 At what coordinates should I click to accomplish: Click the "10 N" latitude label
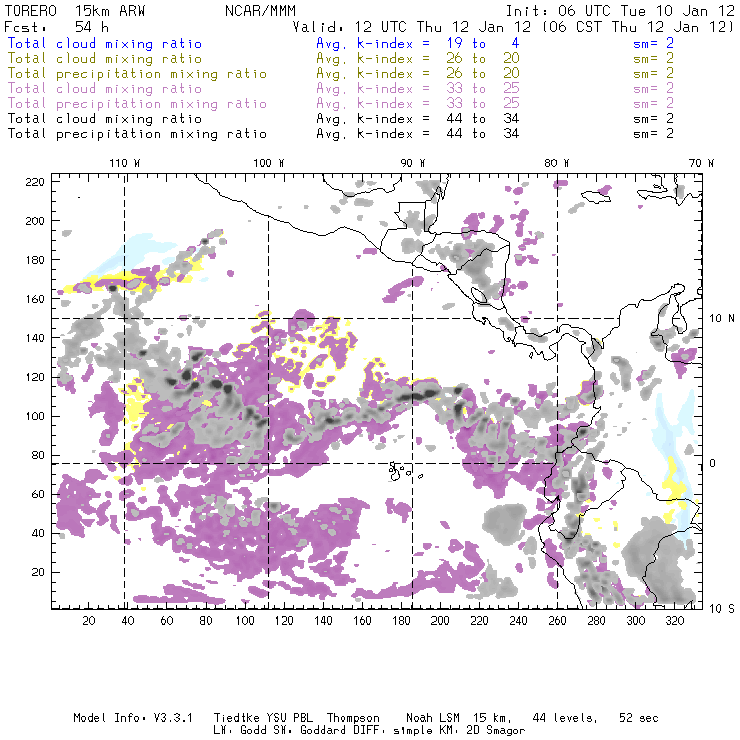click(x=722, y=319)
